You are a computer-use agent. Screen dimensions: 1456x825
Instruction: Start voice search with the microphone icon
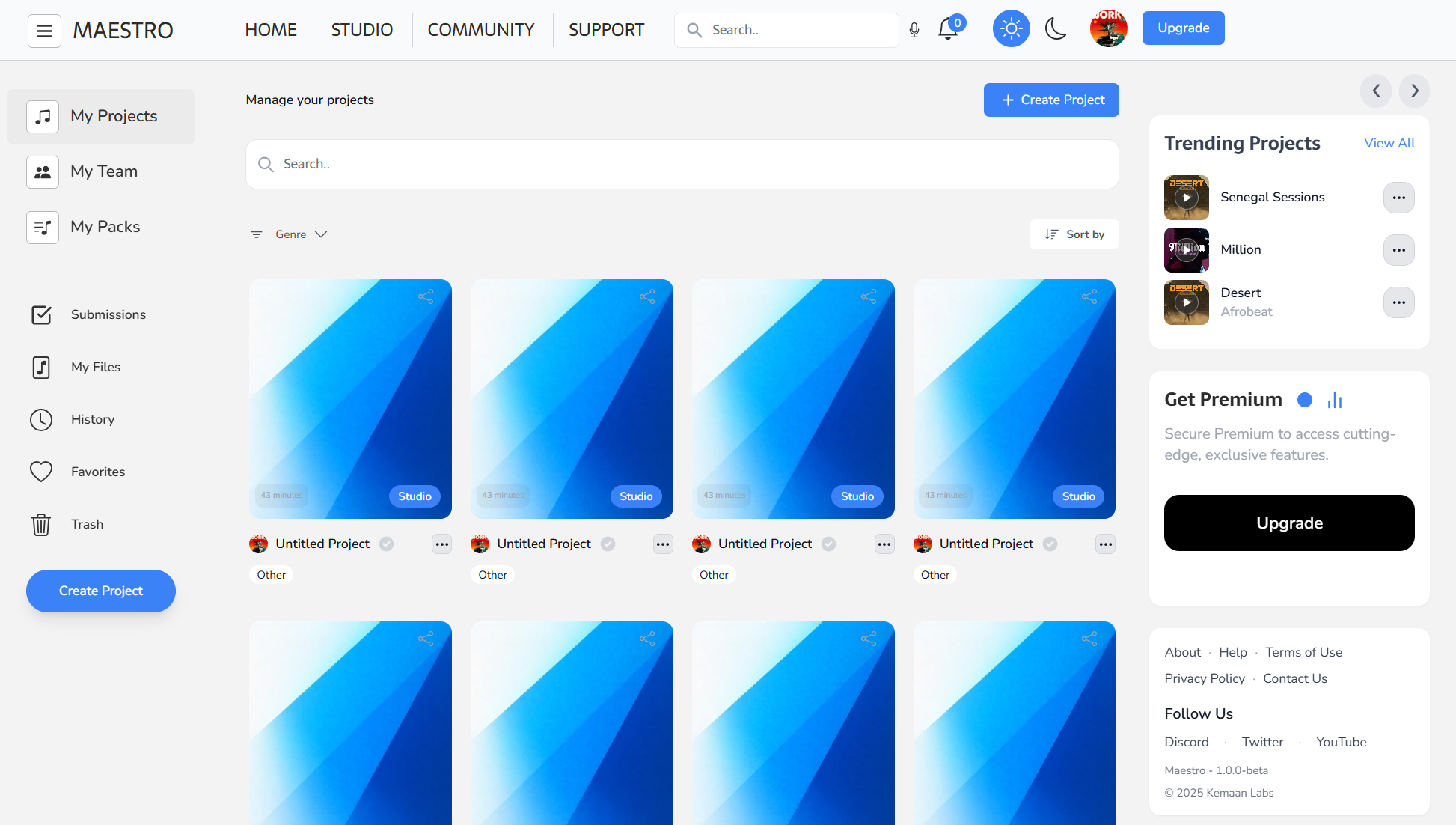tap(914, 30)
